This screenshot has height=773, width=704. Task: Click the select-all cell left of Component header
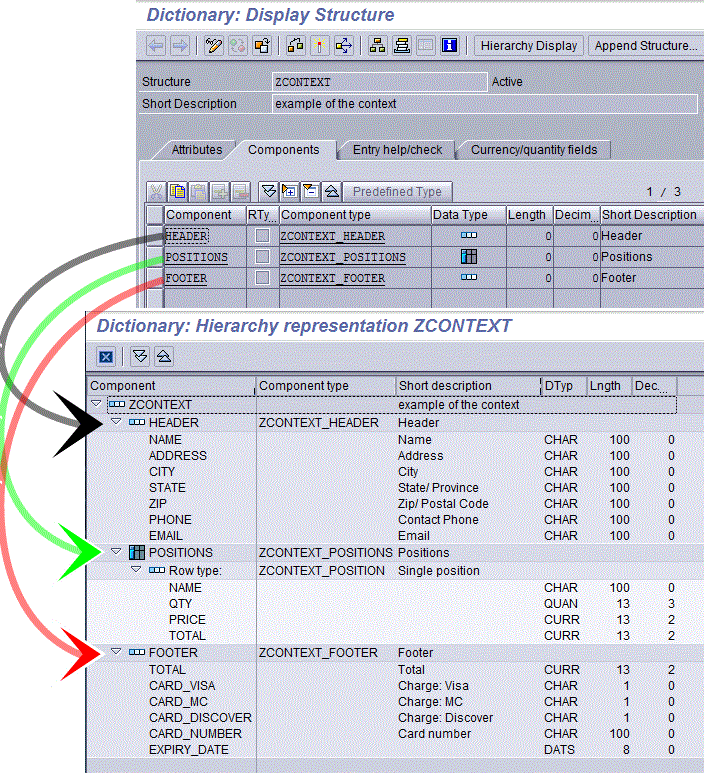(x=154, y=215)
